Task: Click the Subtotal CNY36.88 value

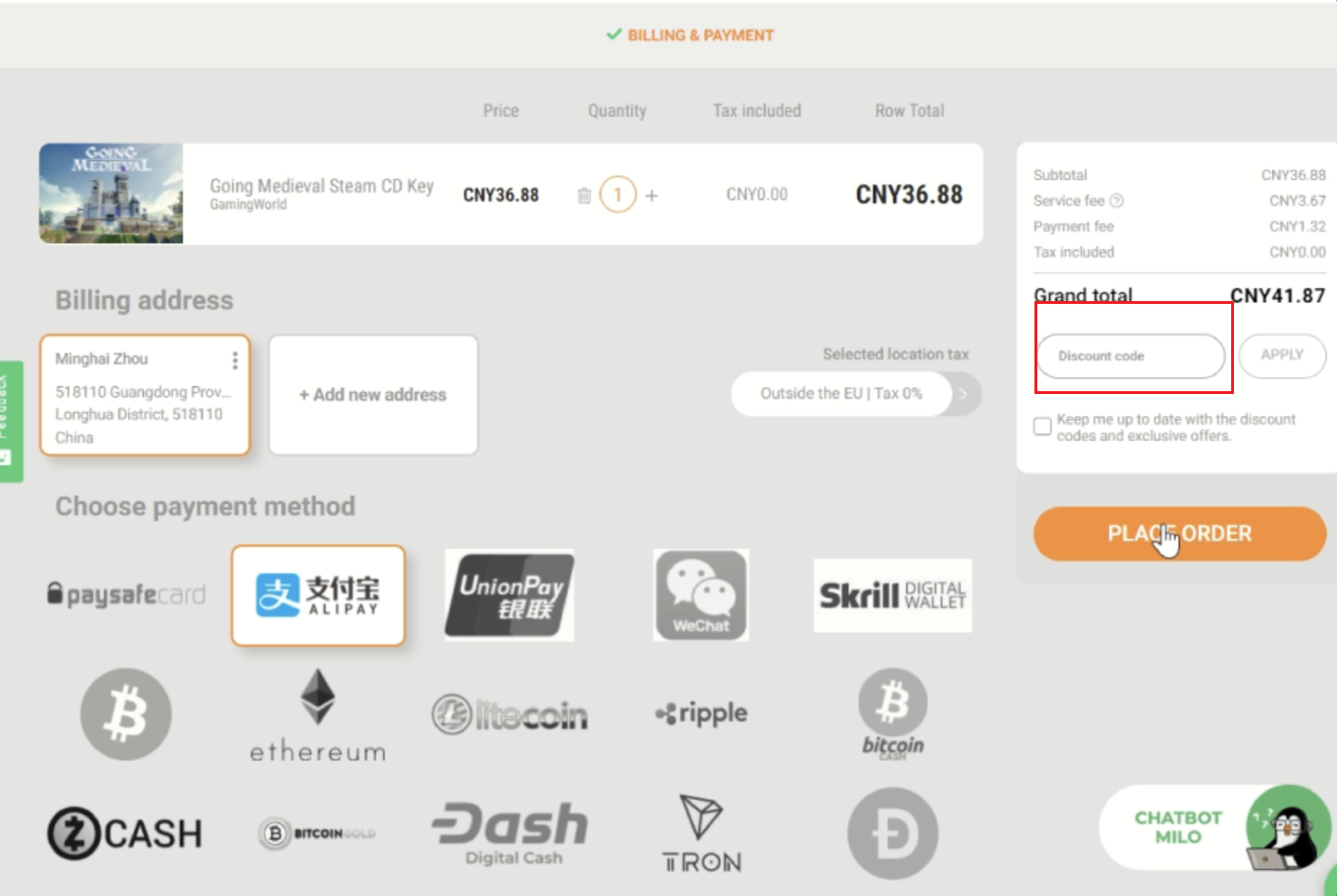Action: pyautogui.click(x=1293, y=175)
